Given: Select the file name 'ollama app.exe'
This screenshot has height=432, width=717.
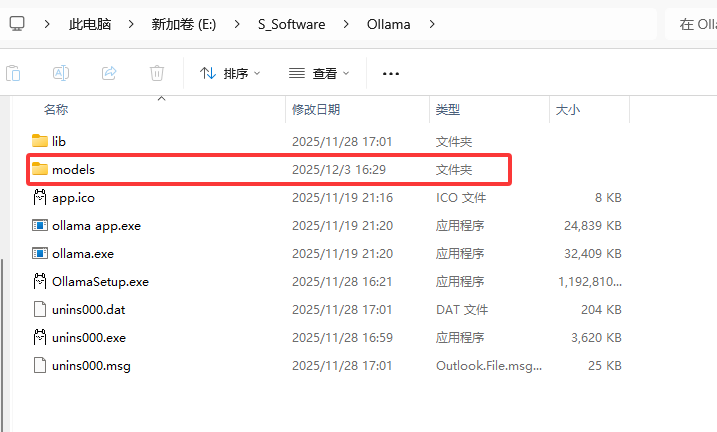Looking at the screenshot, I should (x=96, y=226).
